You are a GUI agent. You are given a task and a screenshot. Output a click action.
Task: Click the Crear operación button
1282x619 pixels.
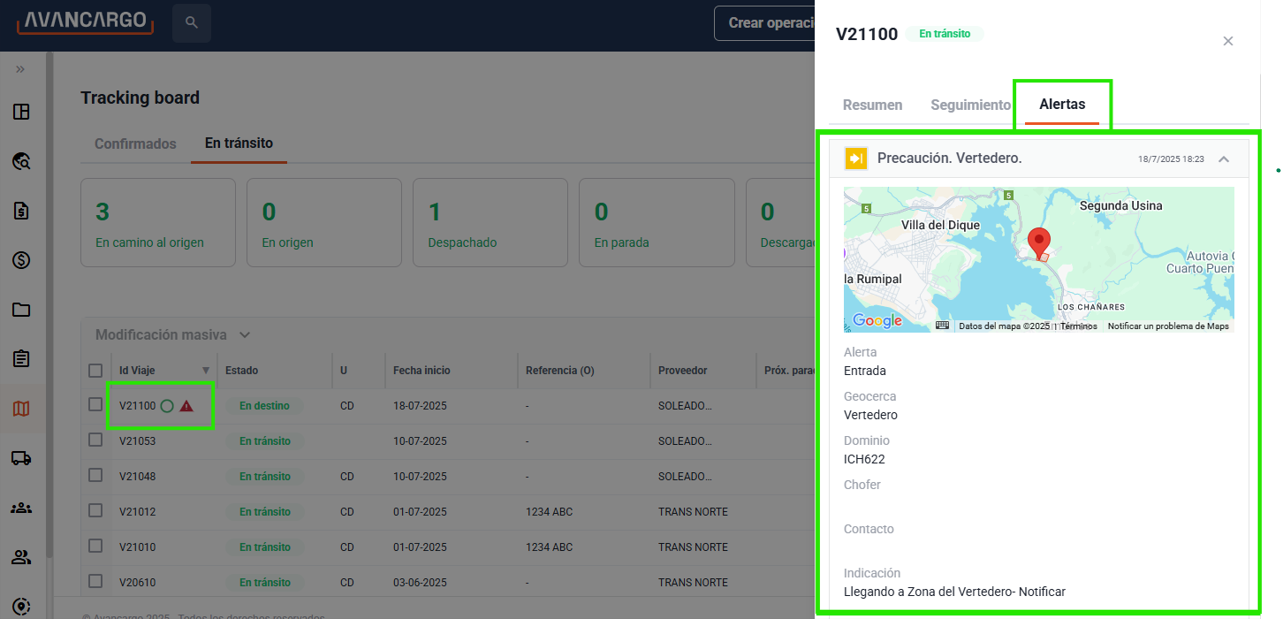[769, 23]
